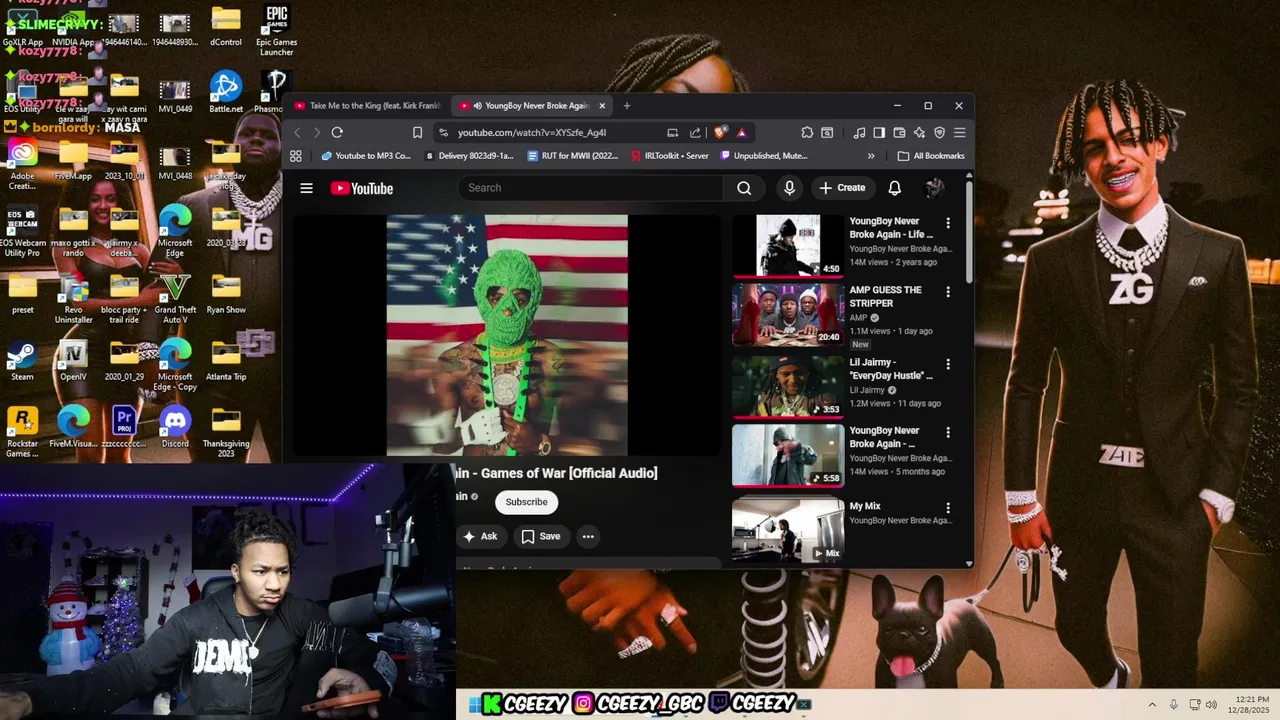
Task: Open Adobe Creative Cloud desktop icon
Action: (x=22, y=164)
